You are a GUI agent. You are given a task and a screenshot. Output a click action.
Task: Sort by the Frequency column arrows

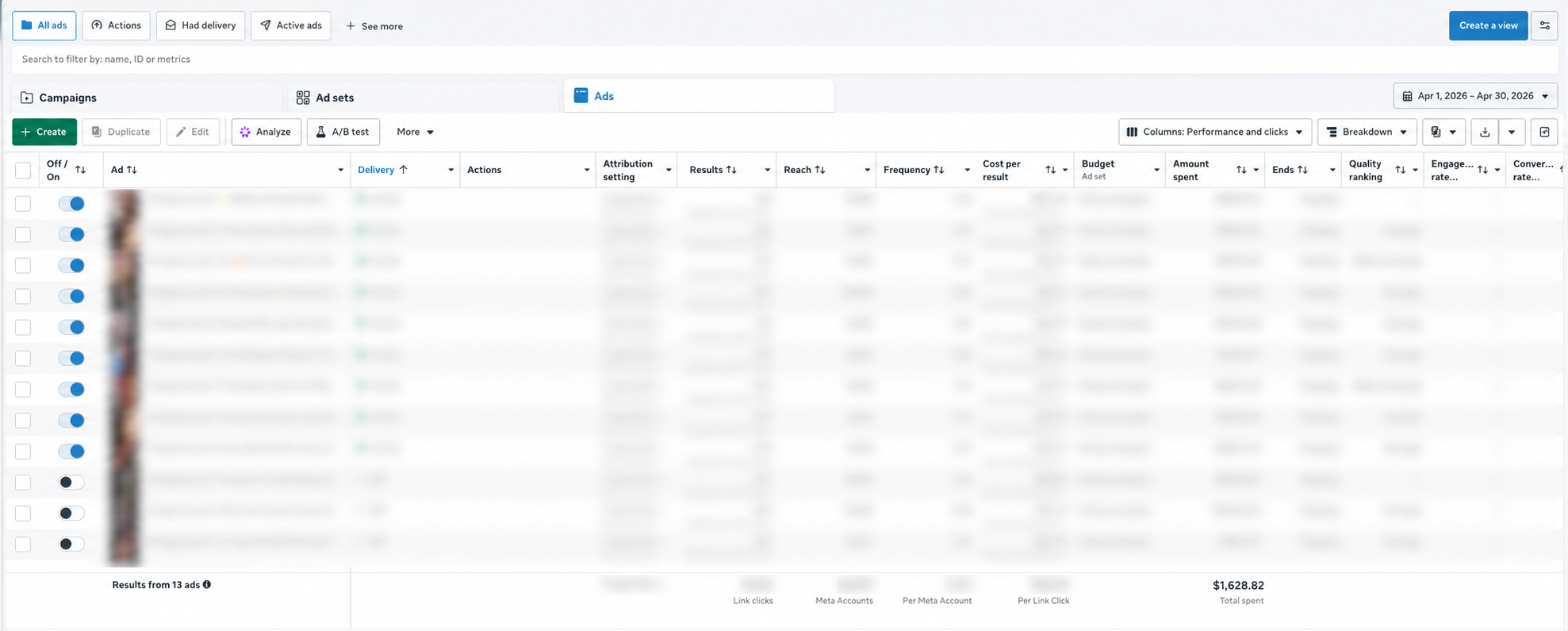(939, 170)
